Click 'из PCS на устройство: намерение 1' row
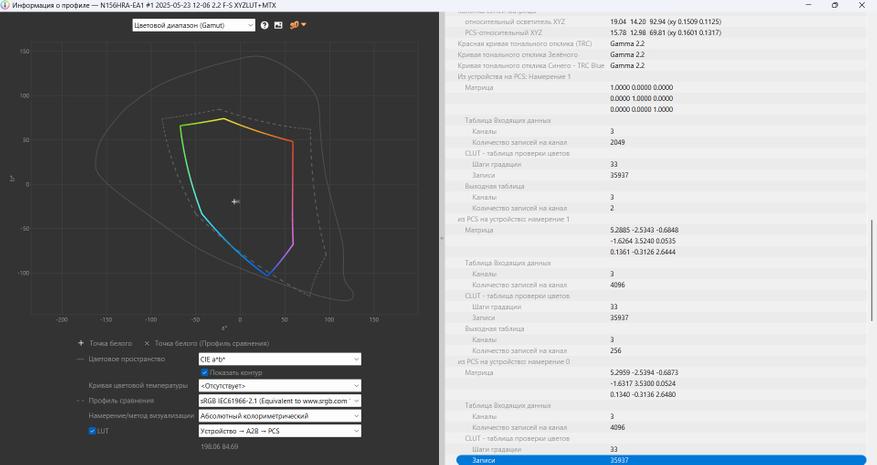The width and height of the screenshot is (877, 465). pos(661,219)
